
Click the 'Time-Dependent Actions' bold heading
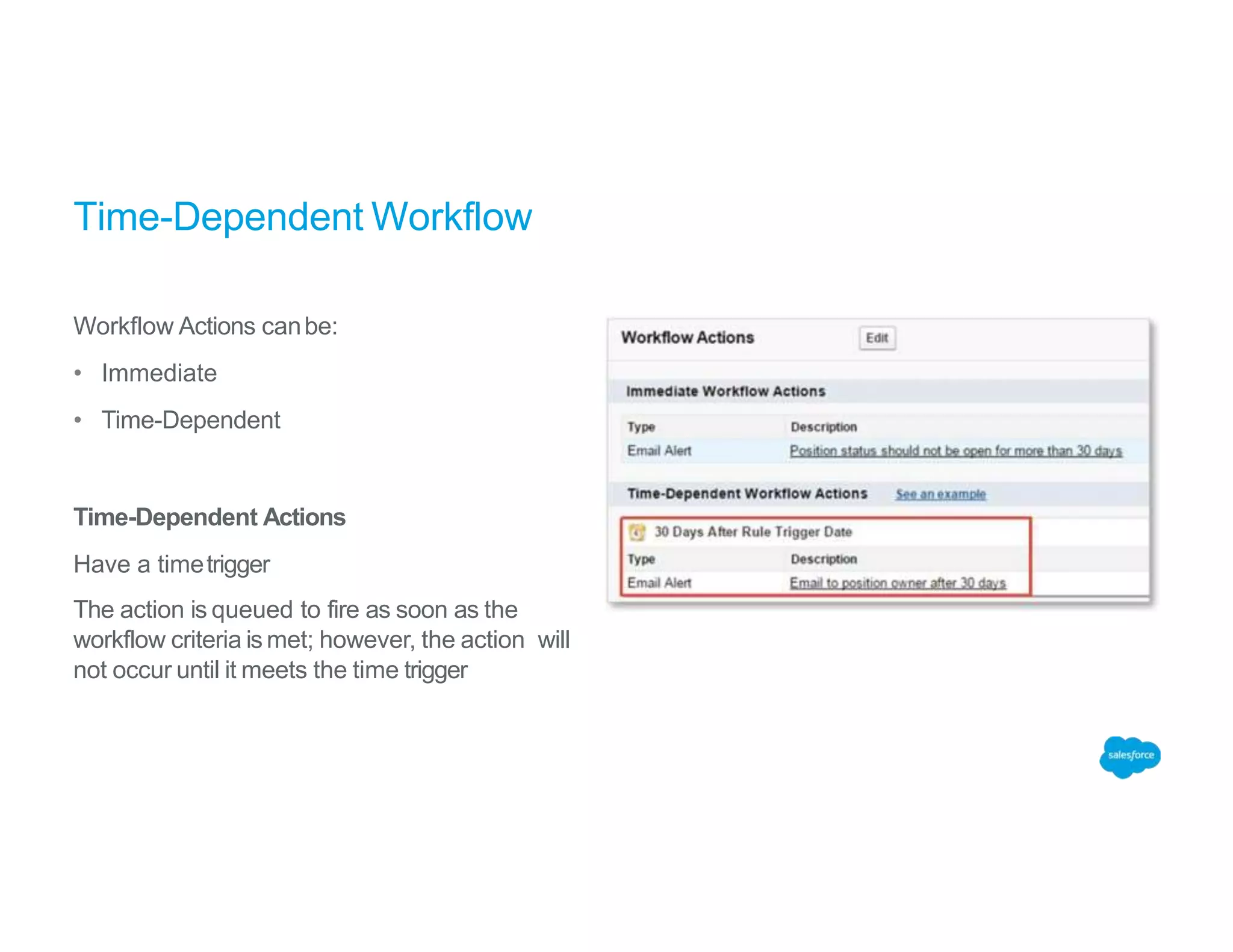pos(210,518)
